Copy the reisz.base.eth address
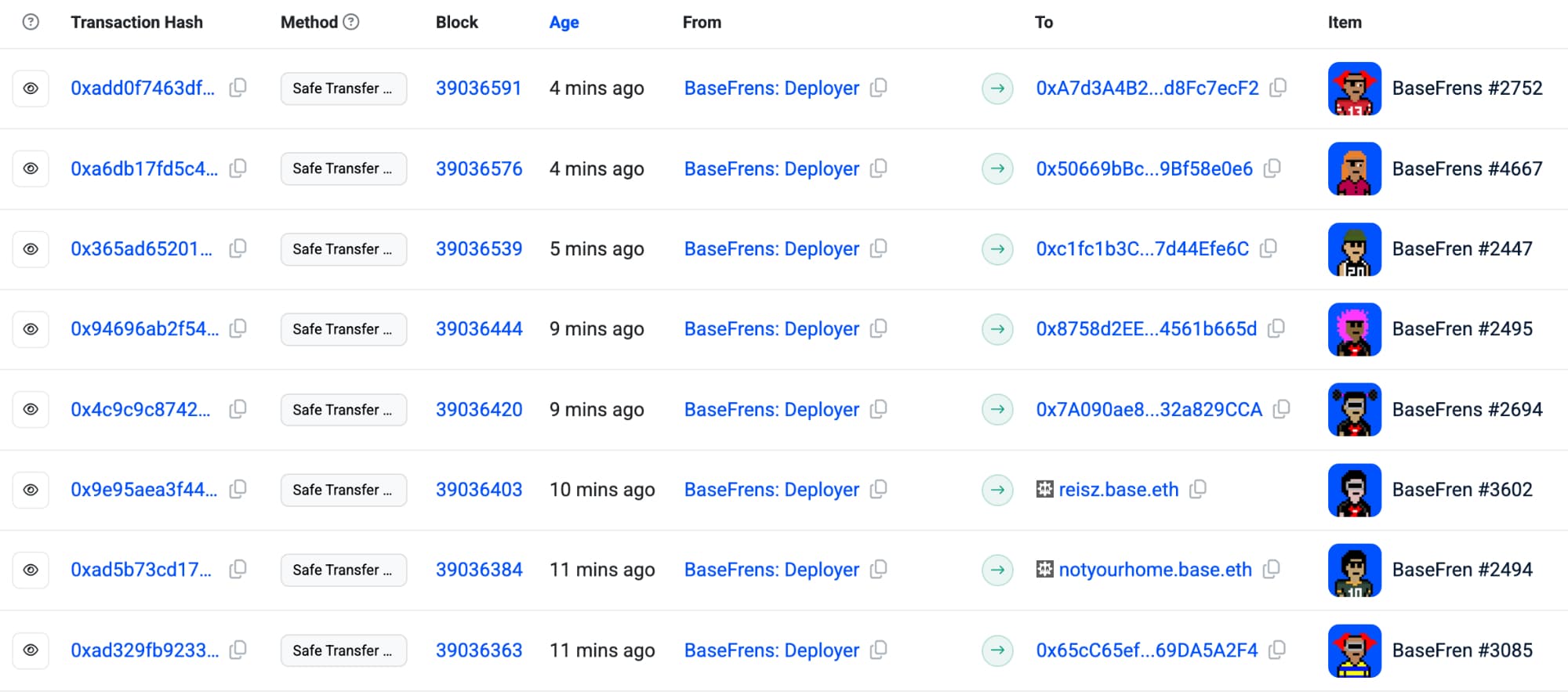The image size is (1568, 699). click(1197, 490)
